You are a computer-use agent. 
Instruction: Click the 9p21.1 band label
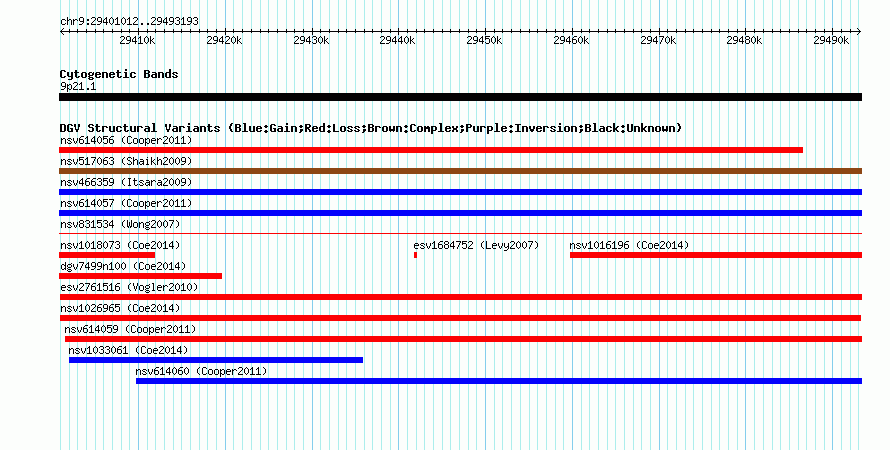(78, 86)
